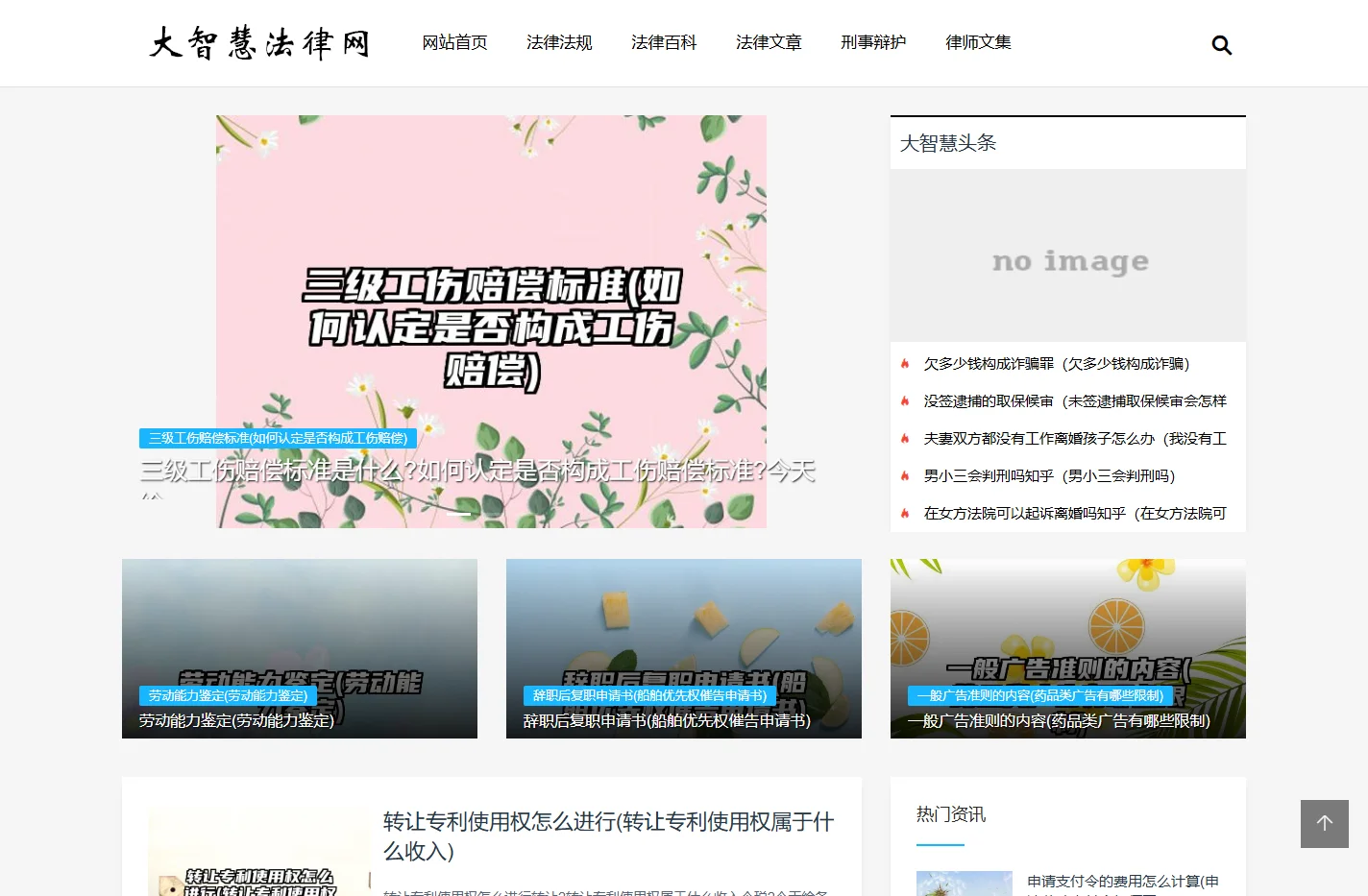
Task: Open 法律百科 menu item
Action: [665, 42]
